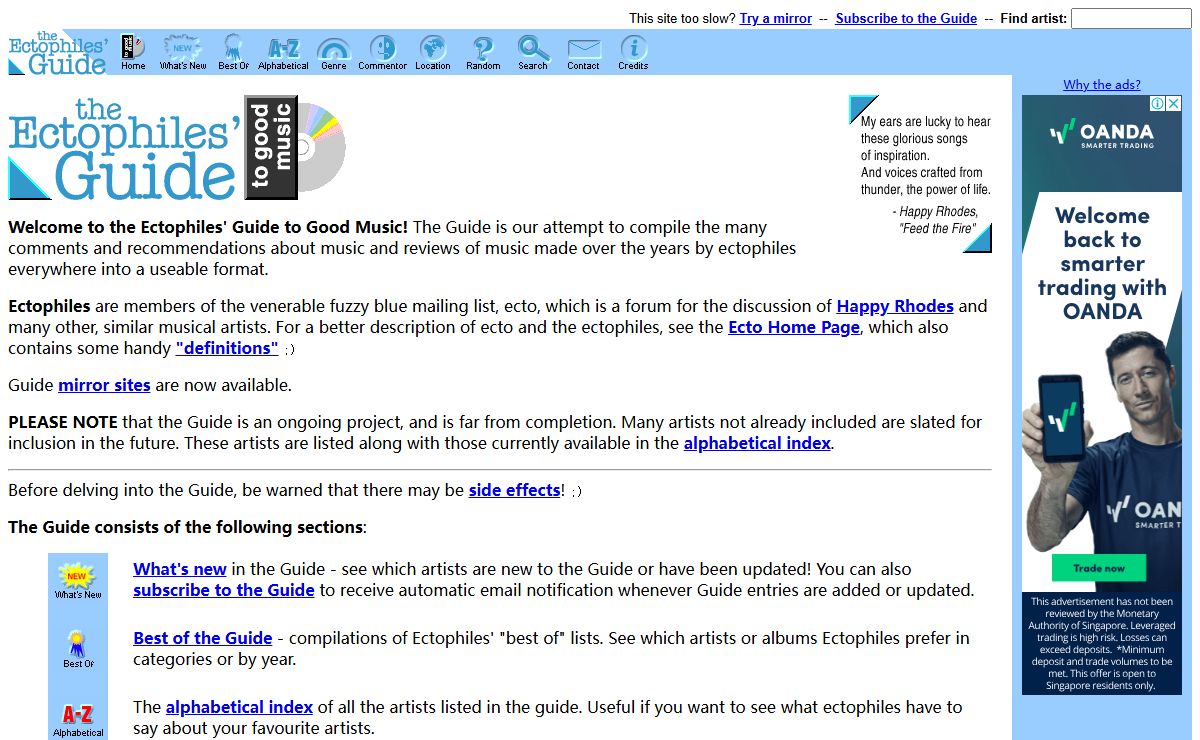
Task: Open the ad info icon on OANDA ad
Action: pos(1157,104)
